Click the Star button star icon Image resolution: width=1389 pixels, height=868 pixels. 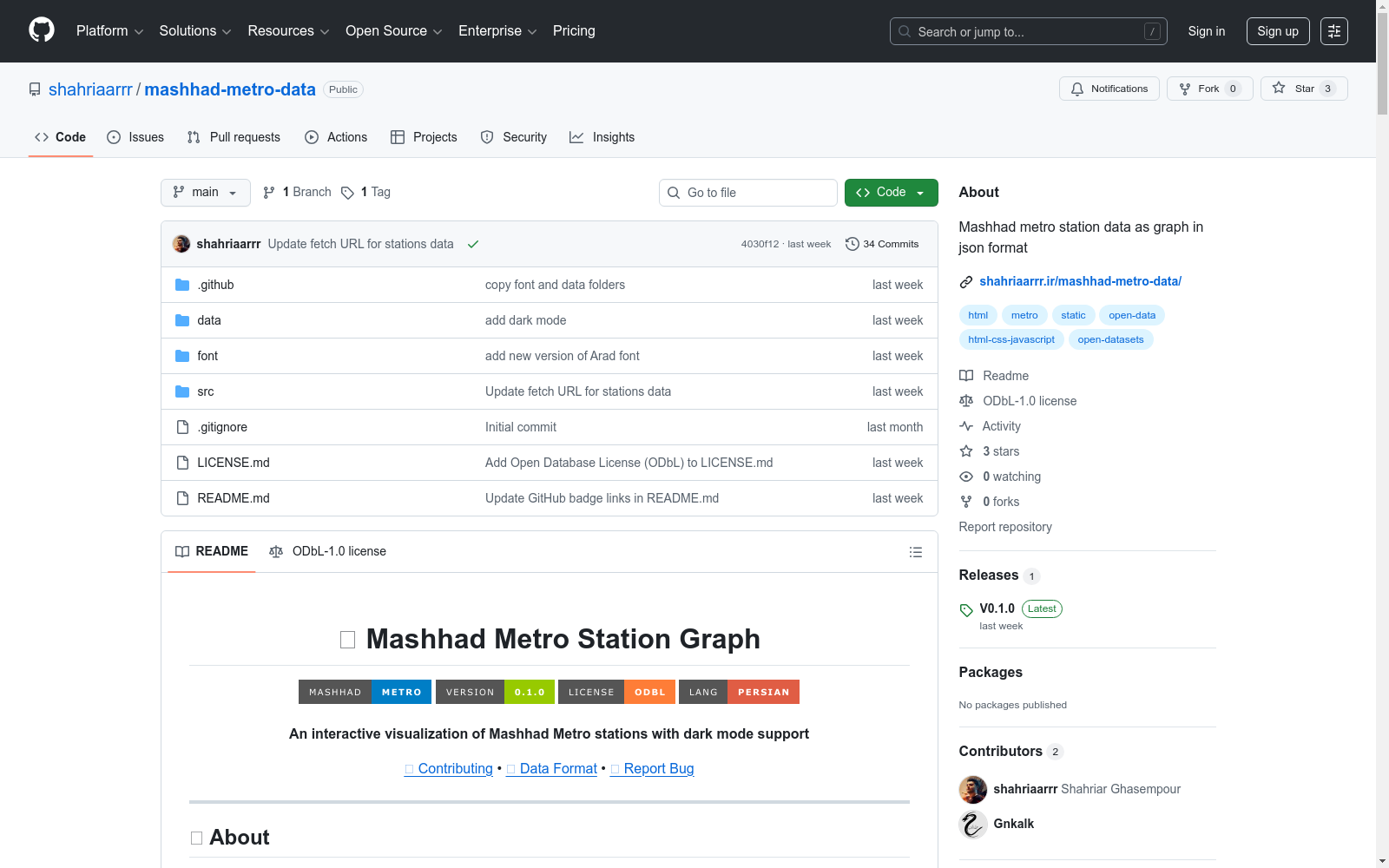point(1279,88)
